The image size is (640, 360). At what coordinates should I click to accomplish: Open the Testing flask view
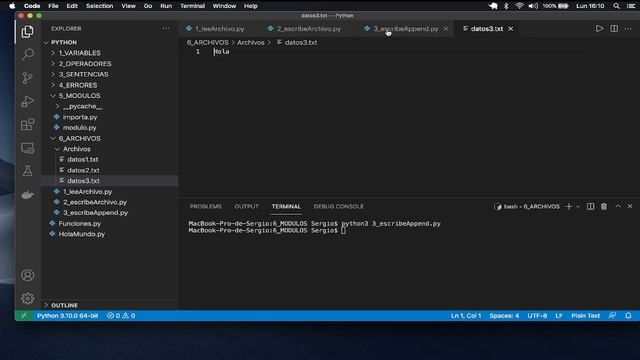click(27, 171)
